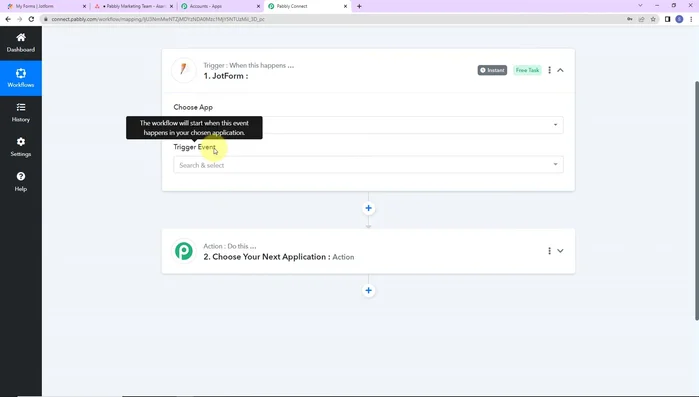The width and height of the screenshot is (699, 397).
Task: Open three-dot menu for action step
Action: (x=549, y=251)
